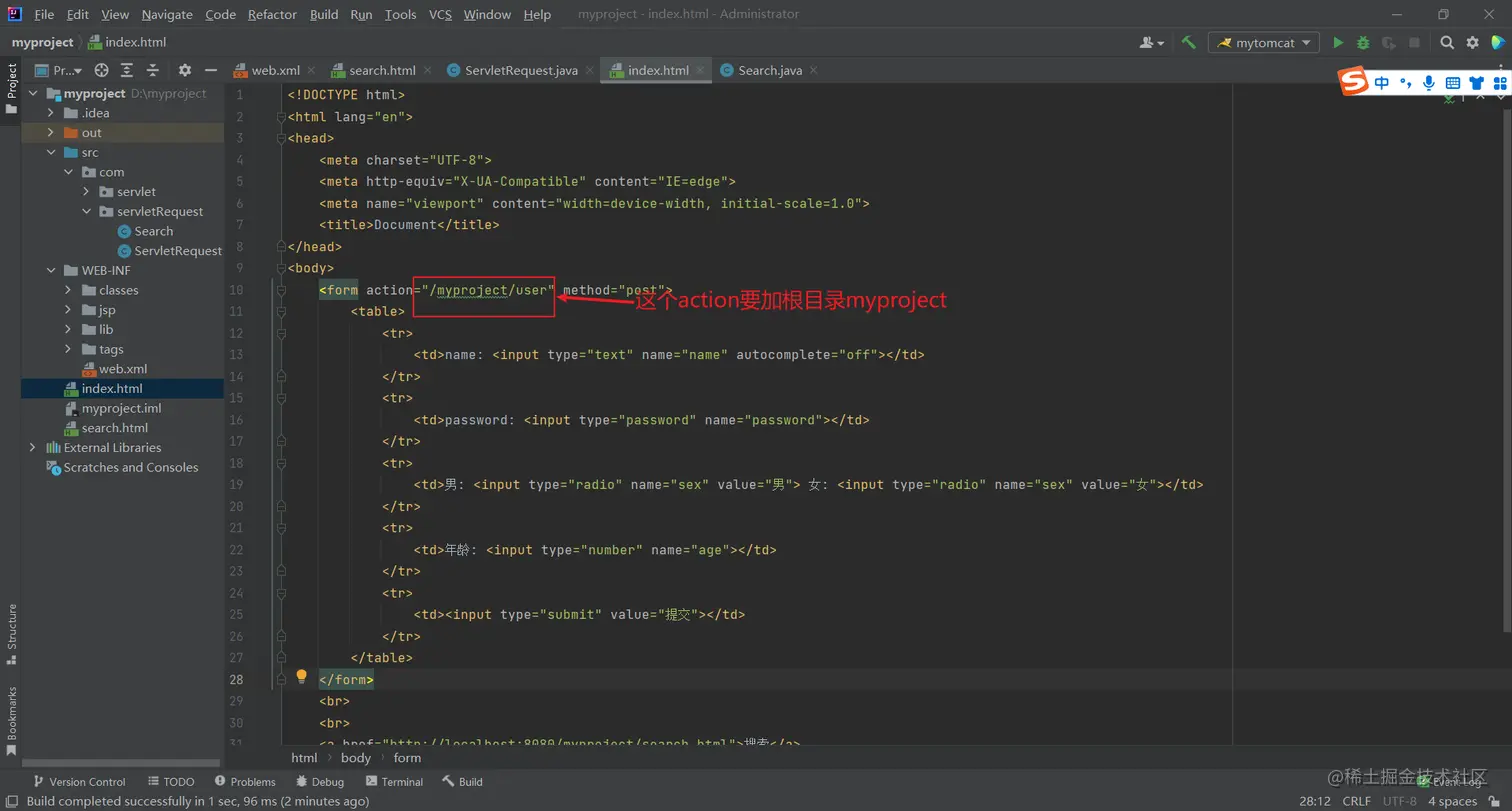Open the File menu
Image resolution: width=1512 pixels, height=811 pixels.
coord(44,14)
